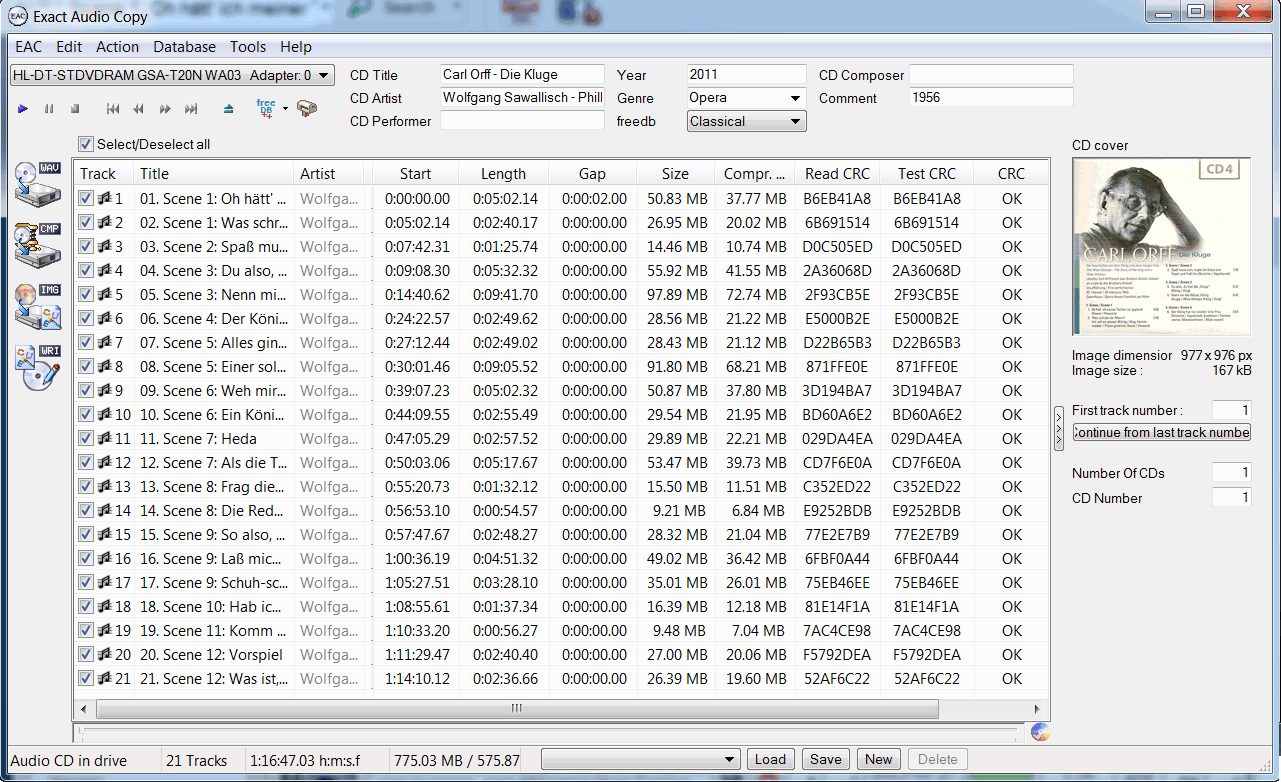Toggle the Select/Deselect all checkbox
This screenshot has height=782, width=1281.
click(x=86, y=144)
